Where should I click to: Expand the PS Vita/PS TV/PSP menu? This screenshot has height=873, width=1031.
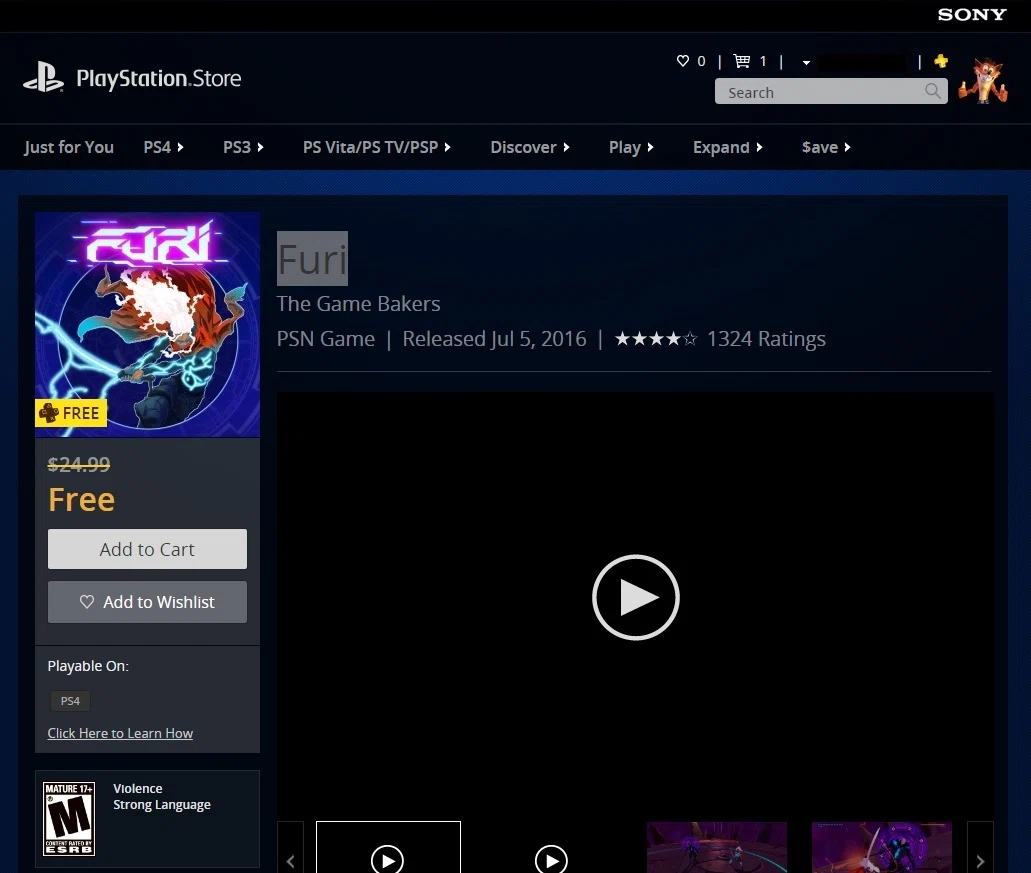(377, 147)
